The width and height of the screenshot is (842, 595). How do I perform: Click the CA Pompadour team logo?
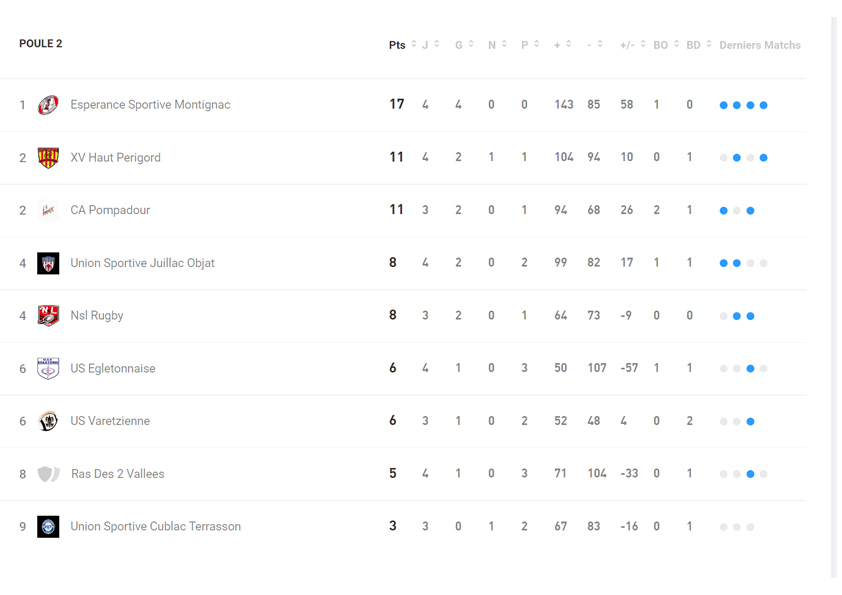point(48,210)
